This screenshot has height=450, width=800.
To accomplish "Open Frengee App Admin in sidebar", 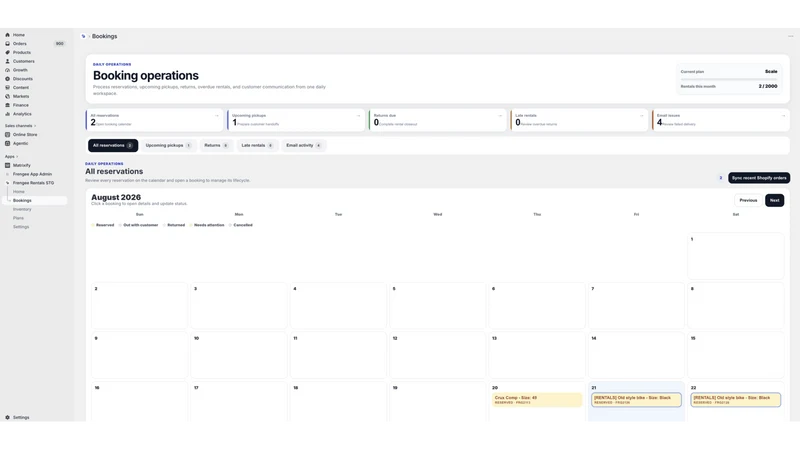I will coord(32,174).
